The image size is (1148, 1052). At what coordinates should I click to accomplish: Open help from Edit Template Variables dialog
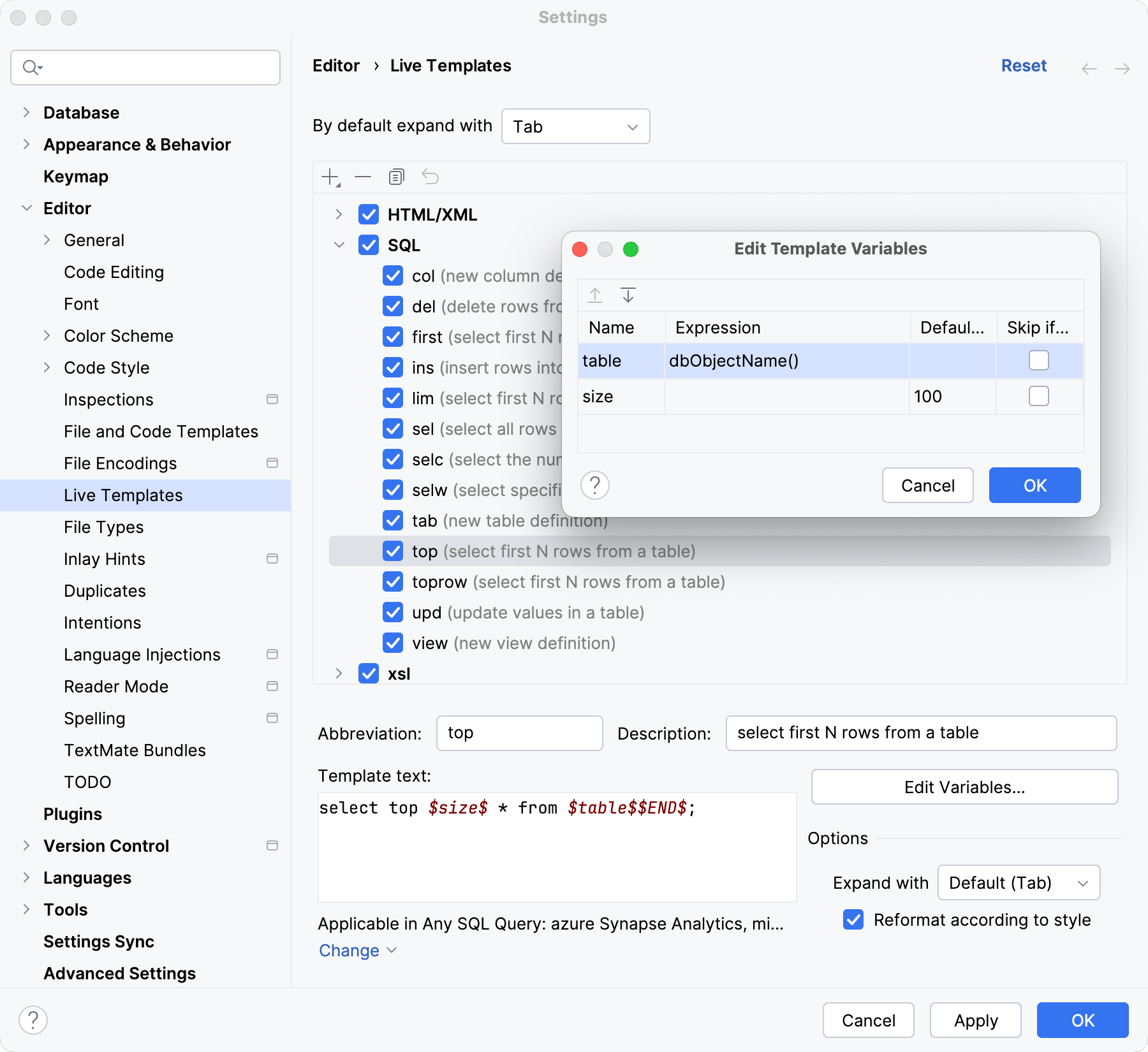pos(594,485)
